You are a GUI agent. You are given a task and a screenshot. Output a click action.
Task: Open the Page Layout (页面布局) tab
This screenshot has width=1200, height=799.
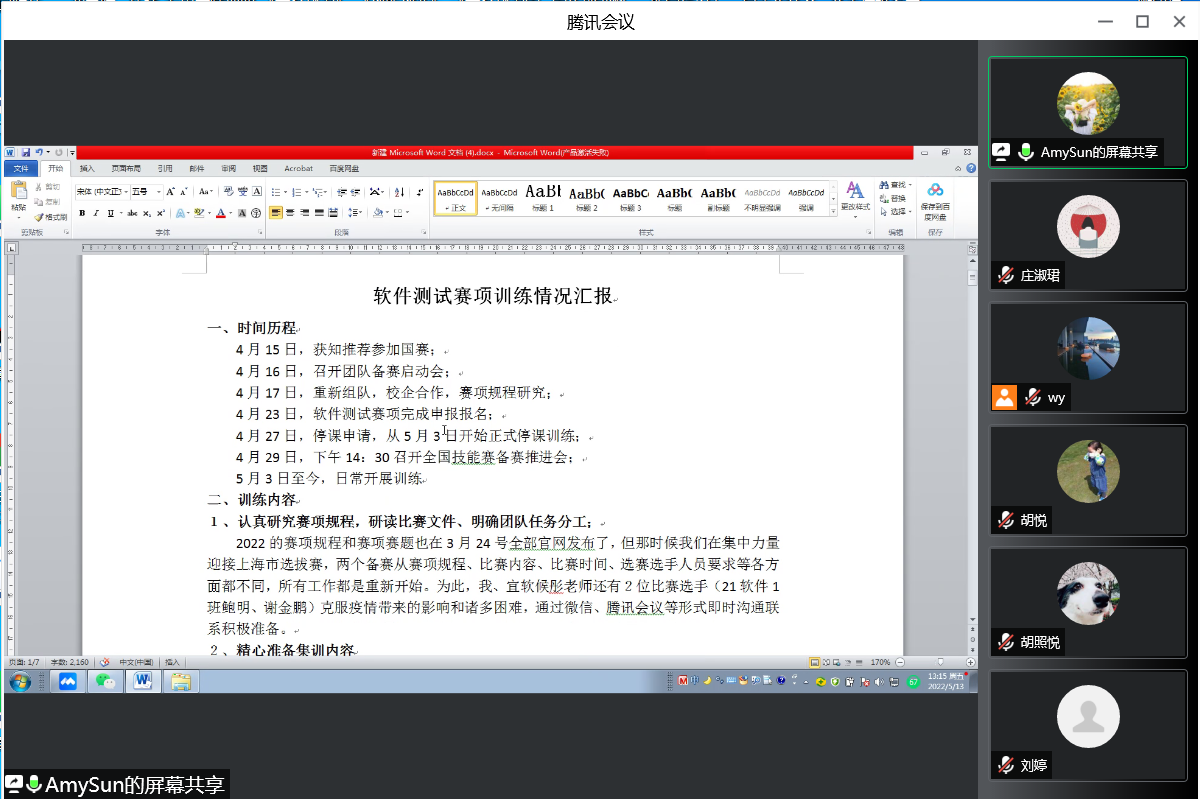126,168
